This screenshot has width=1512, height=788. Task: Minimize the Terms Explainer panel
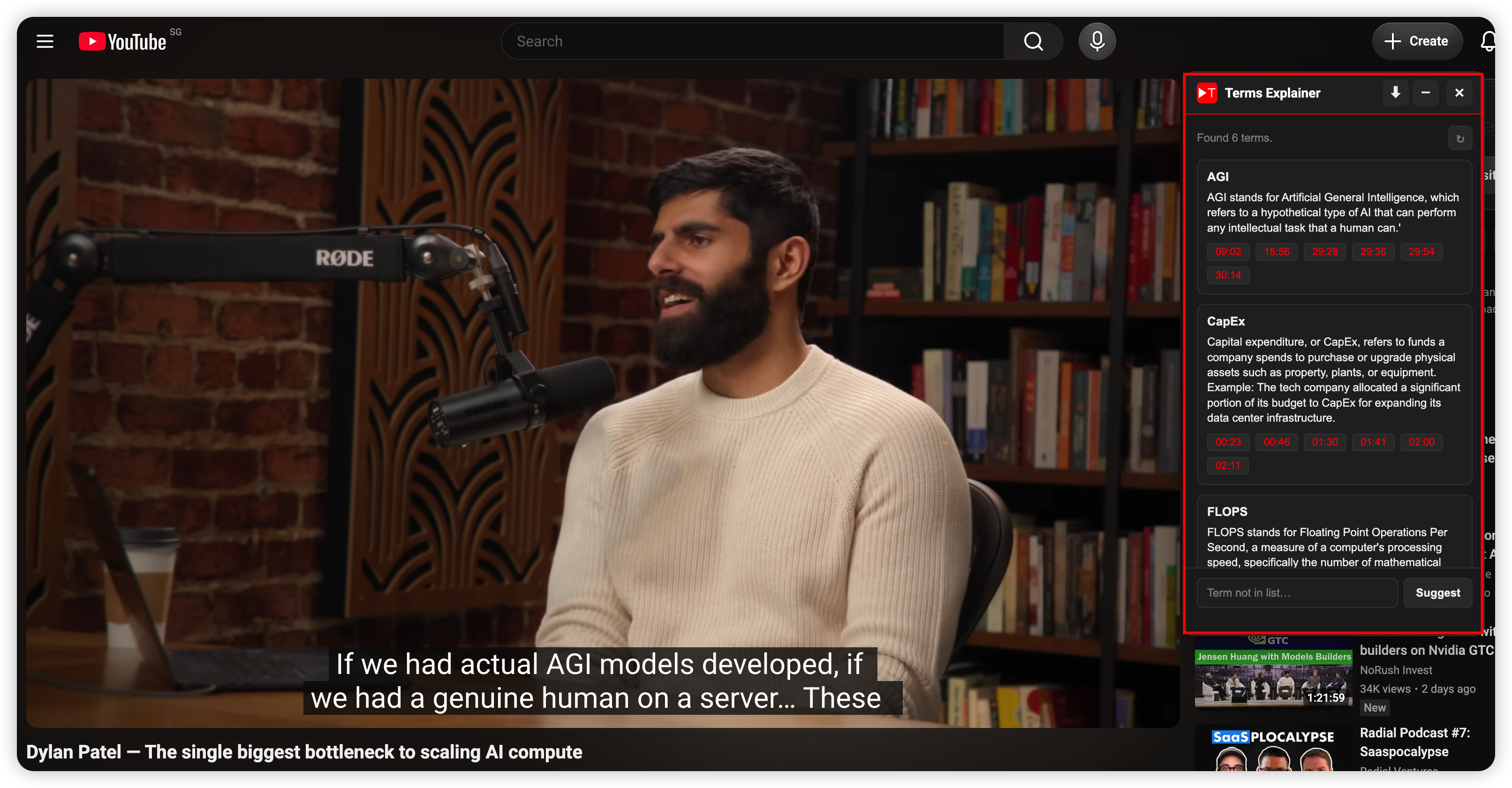point(1426,93)
